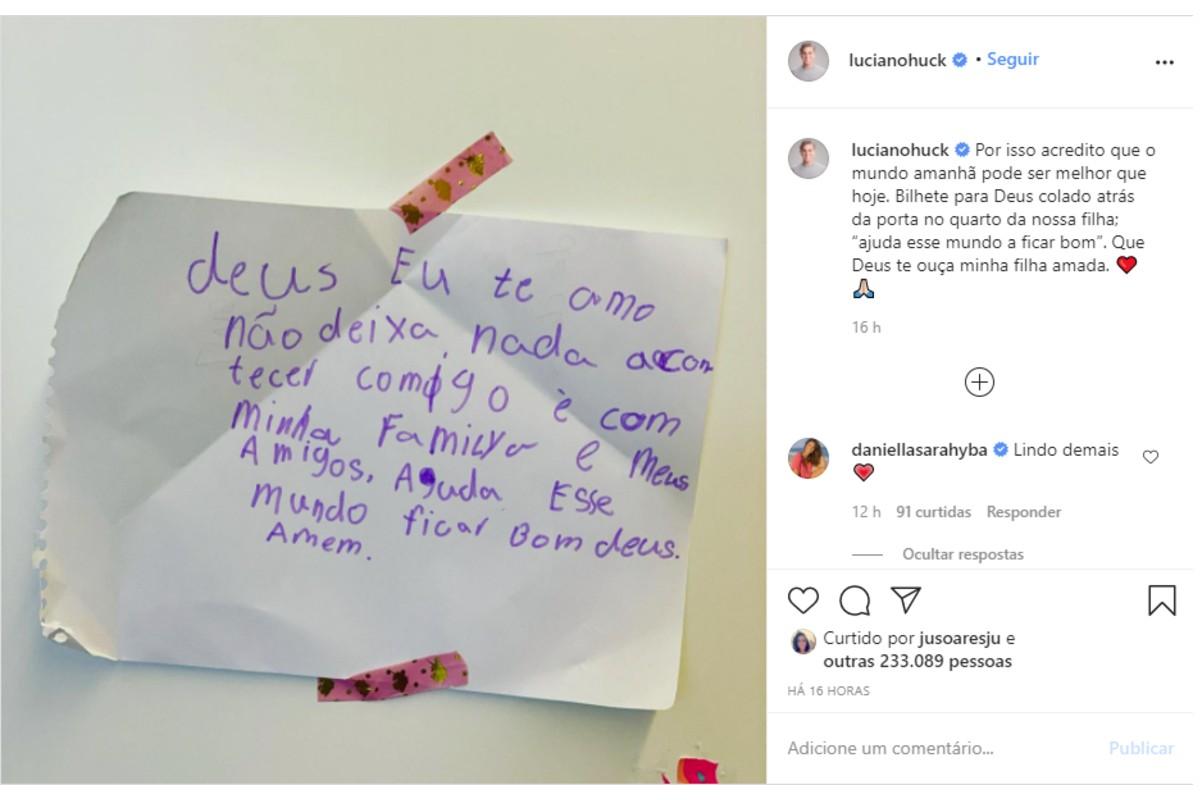Open comments via speech bubble icon
1200x800 pixels.
tap(854, 600)
